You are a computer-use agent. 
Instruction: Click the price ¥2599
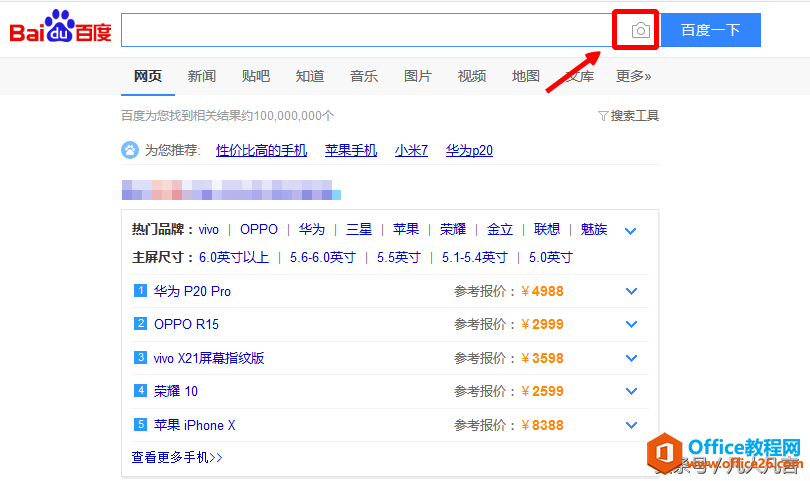542,392
